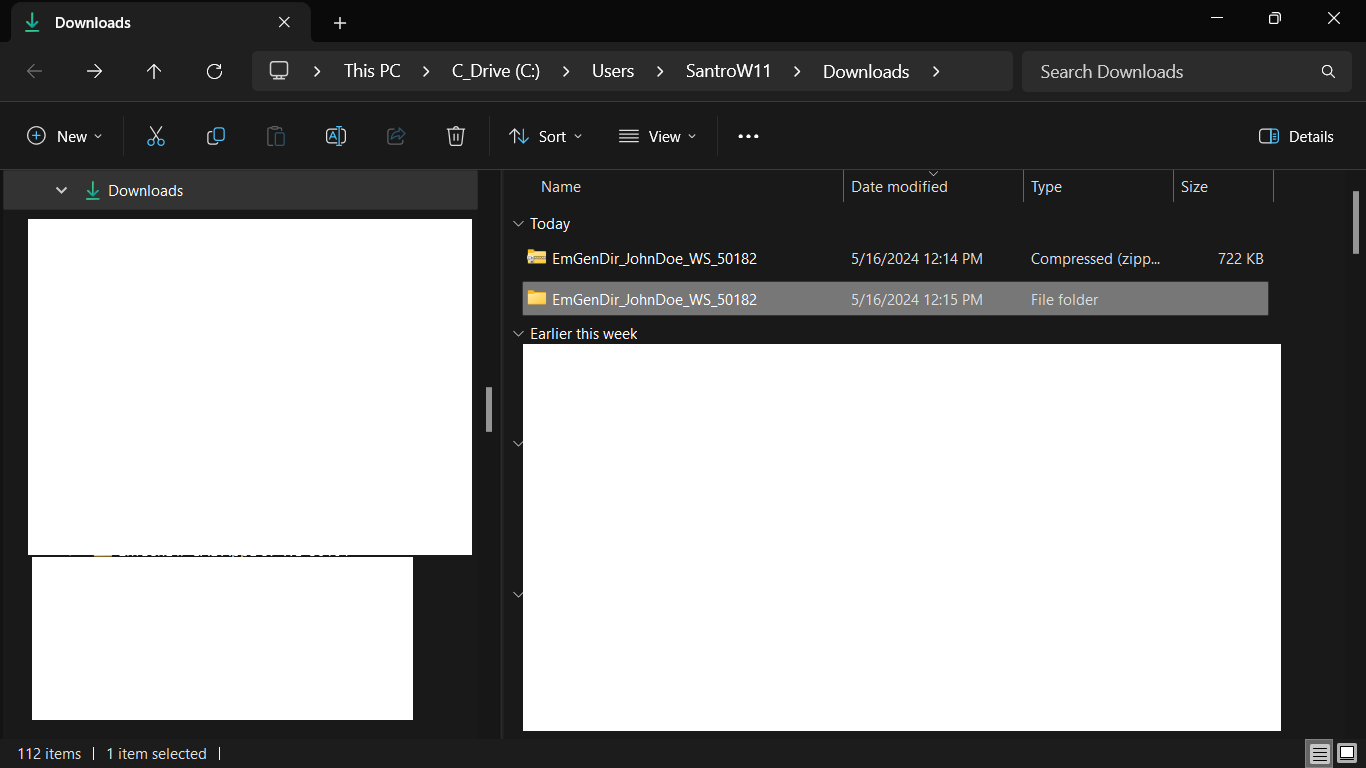Expand chevron after This PC in path

coord(427,71)
